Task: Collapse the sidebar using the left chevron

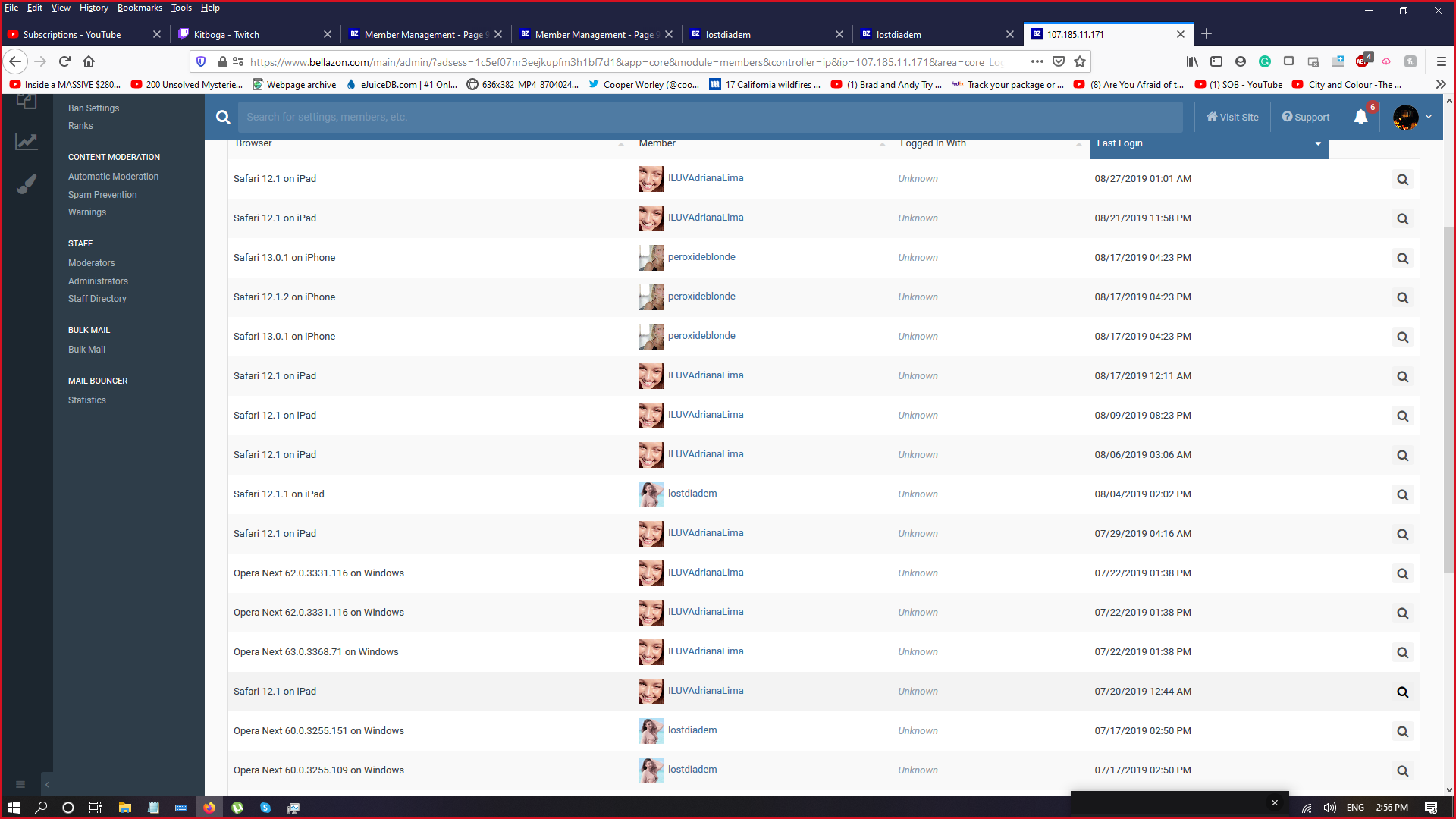Action: (x=47, y=784)
